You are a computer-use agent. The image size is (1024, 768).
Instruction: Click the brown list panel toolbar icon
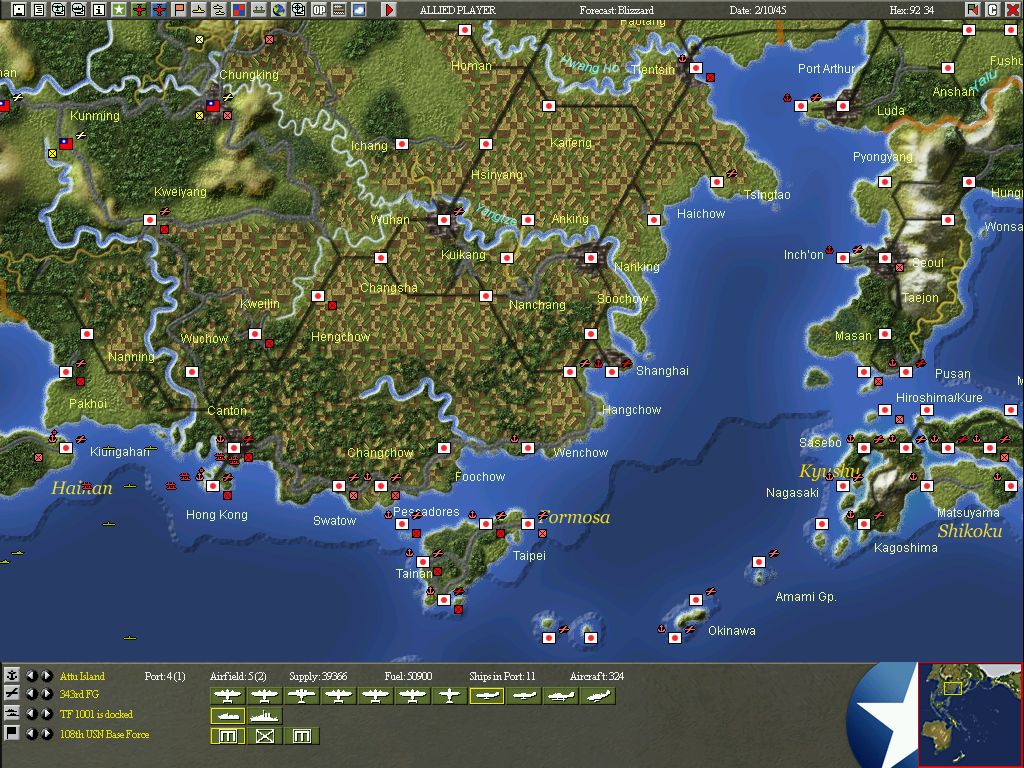(x=339, y=9)
